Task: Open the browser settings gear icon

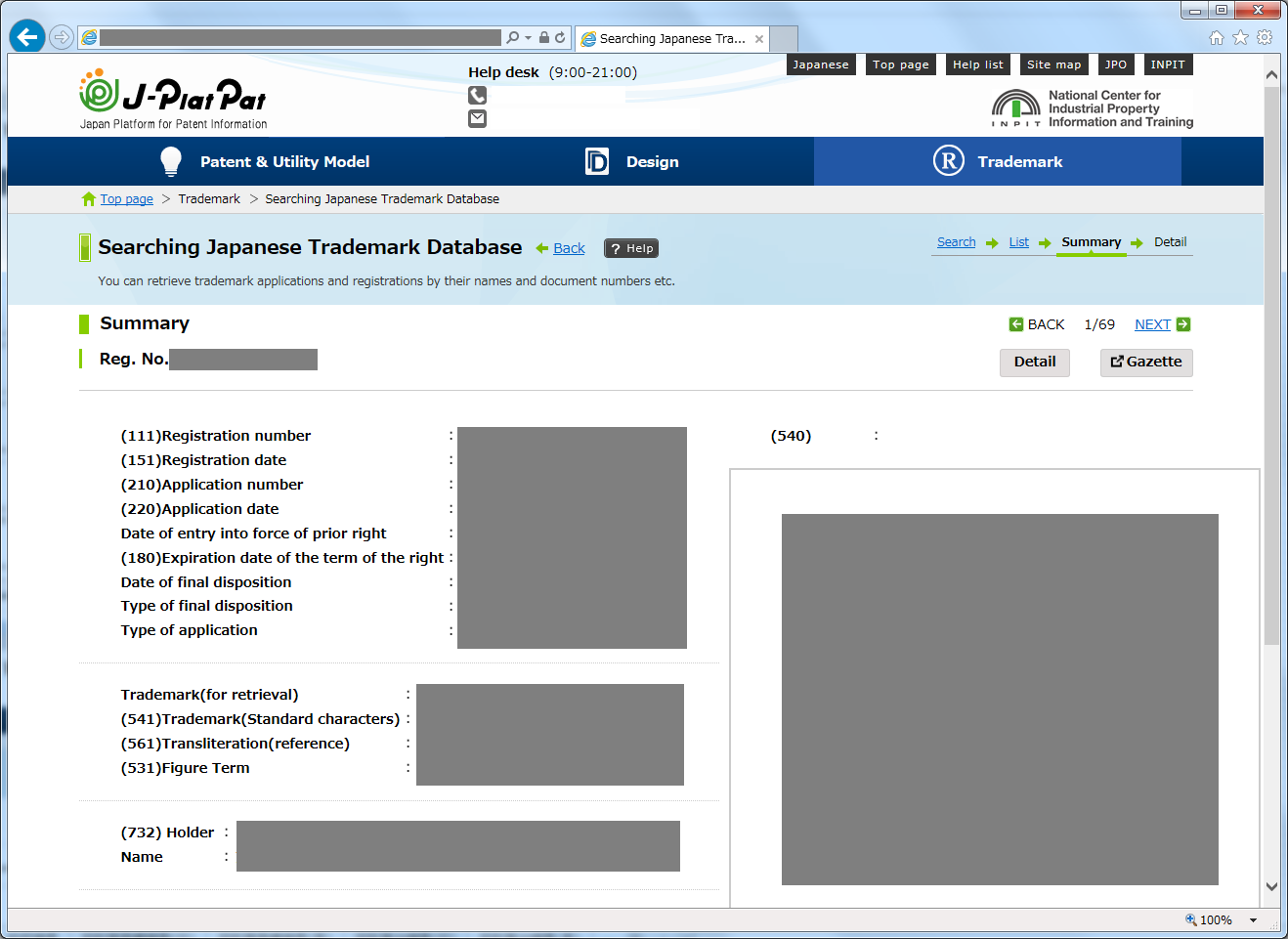Action: click(1265, 37)
